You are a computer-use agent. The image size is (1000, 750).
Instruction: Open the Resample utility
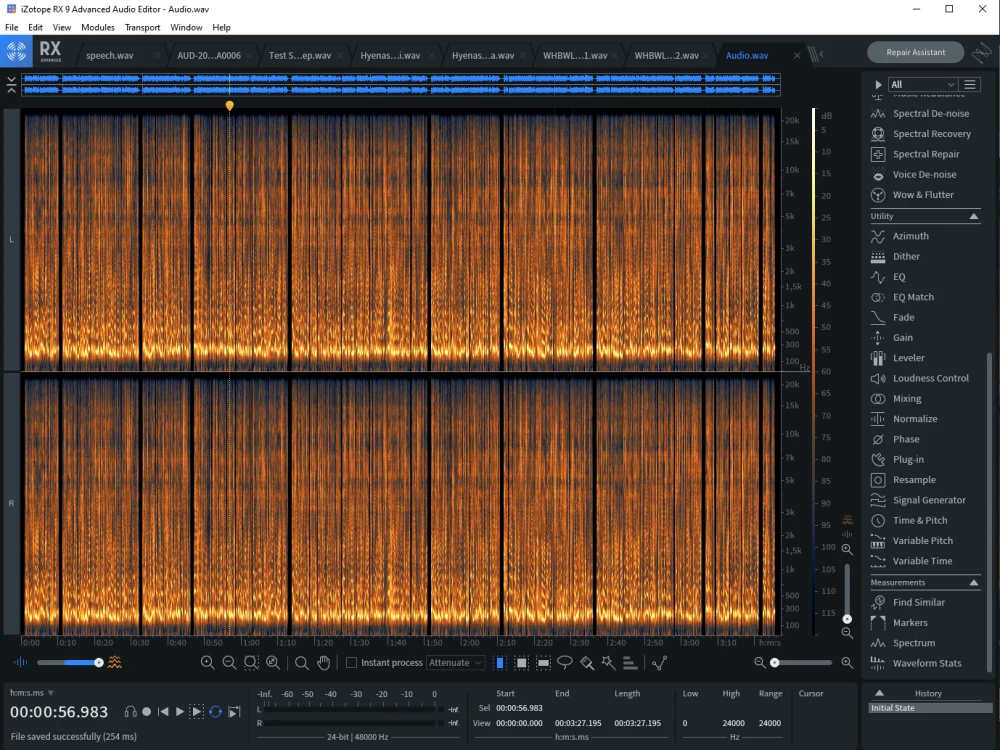click(x=904, y=480)
